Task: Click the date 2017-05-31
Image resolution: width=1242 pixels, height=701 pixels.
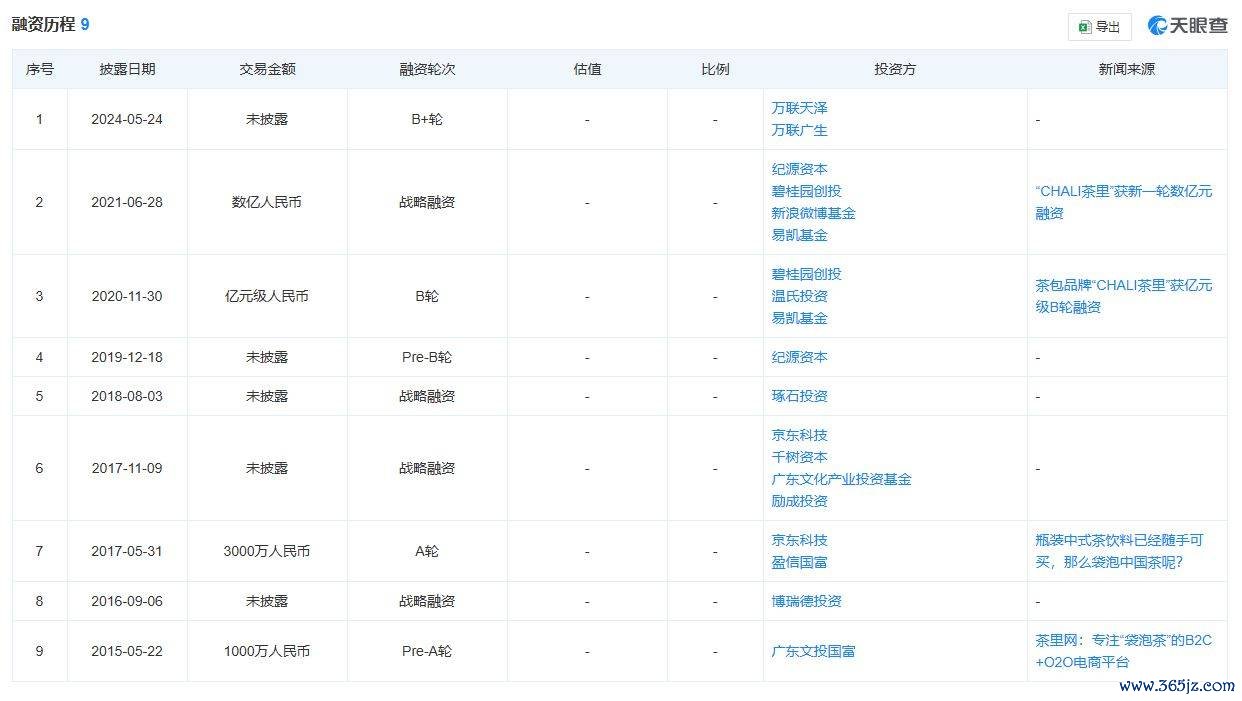Action: 127,551
